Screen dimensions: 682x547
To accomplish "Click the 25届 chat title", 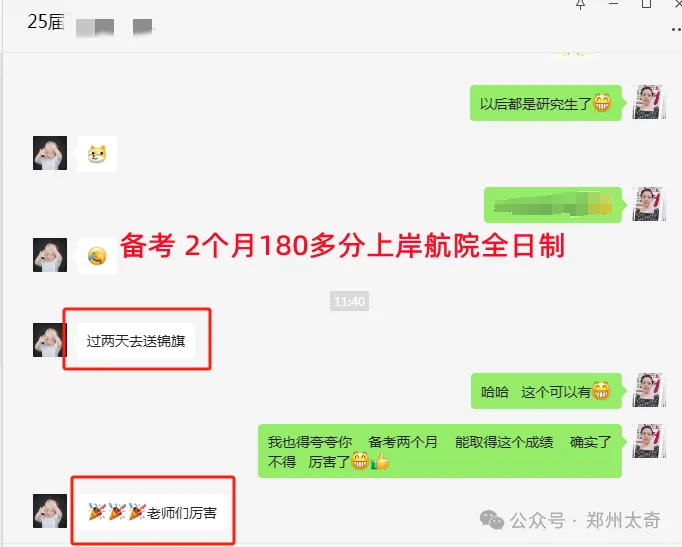I will point(46,22).
